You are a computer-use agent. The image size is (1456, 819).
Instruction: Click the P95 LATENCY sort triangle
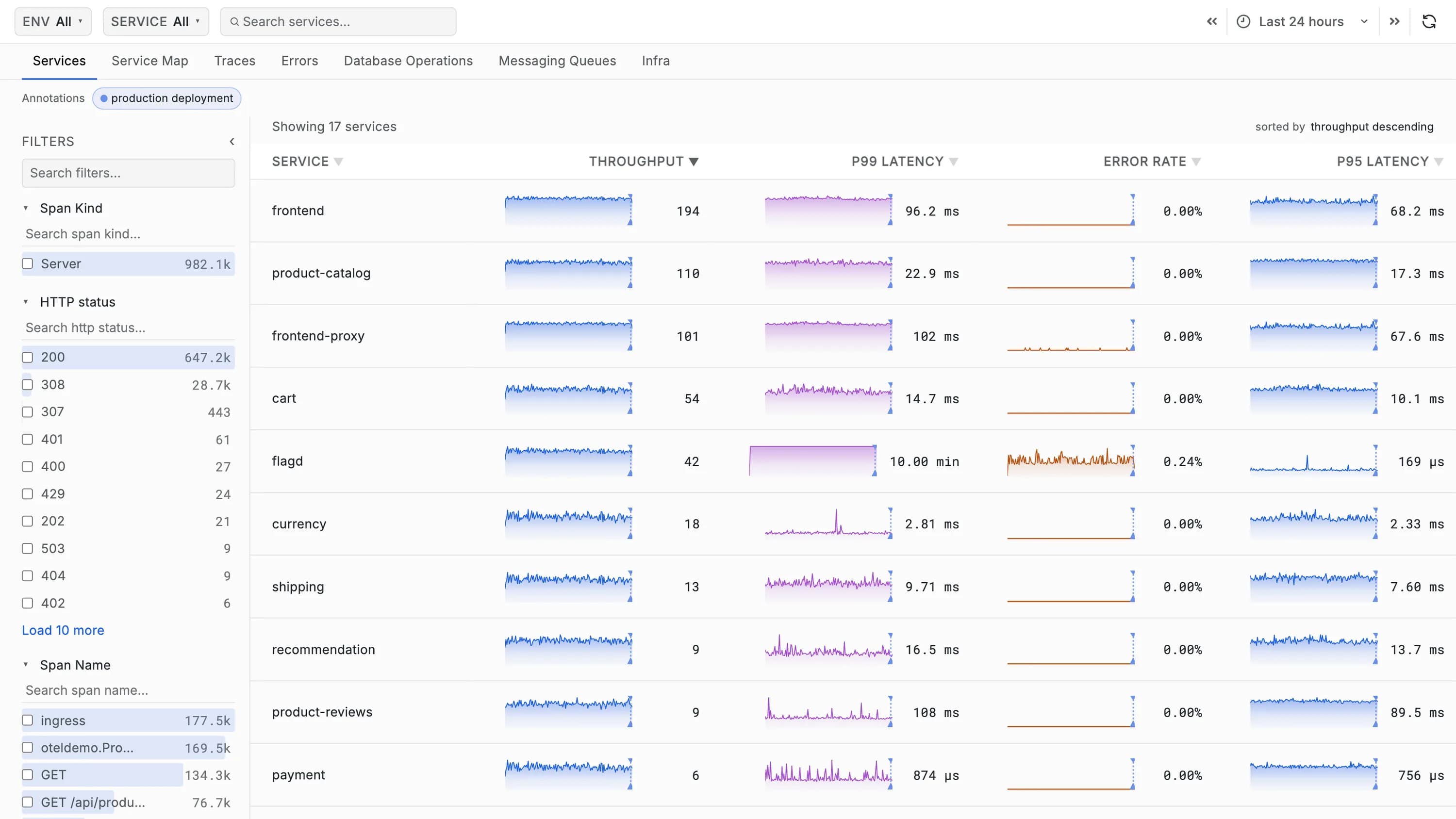pyautogui.click(x=1439, y=162)
